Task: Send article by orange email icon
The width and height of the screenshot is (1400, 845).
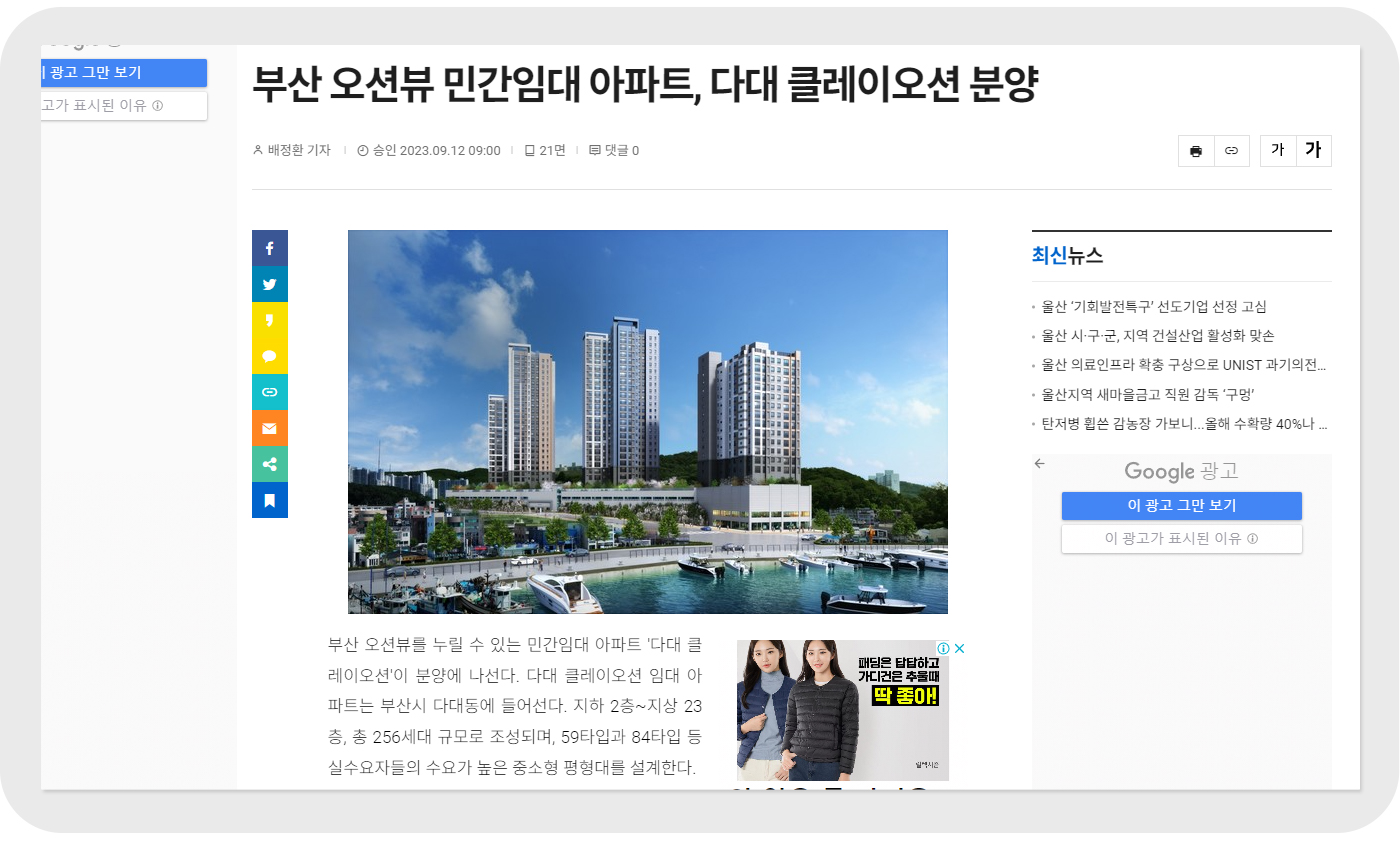Action: [270, 428]
